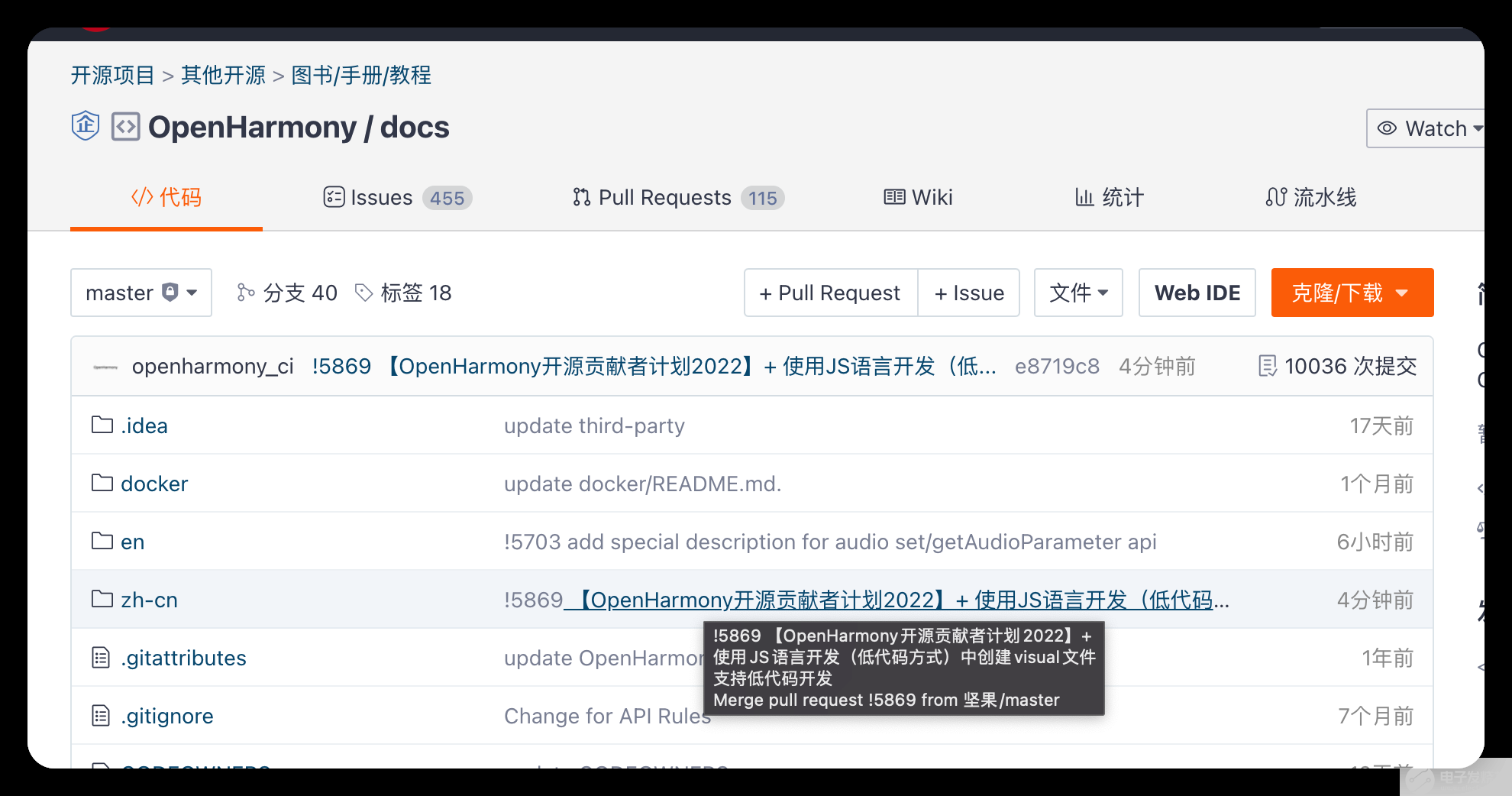Click the file icon for .gitattributes
Image resolution: width=1512 pixels, height=796 pixels.
pos(101,657)
